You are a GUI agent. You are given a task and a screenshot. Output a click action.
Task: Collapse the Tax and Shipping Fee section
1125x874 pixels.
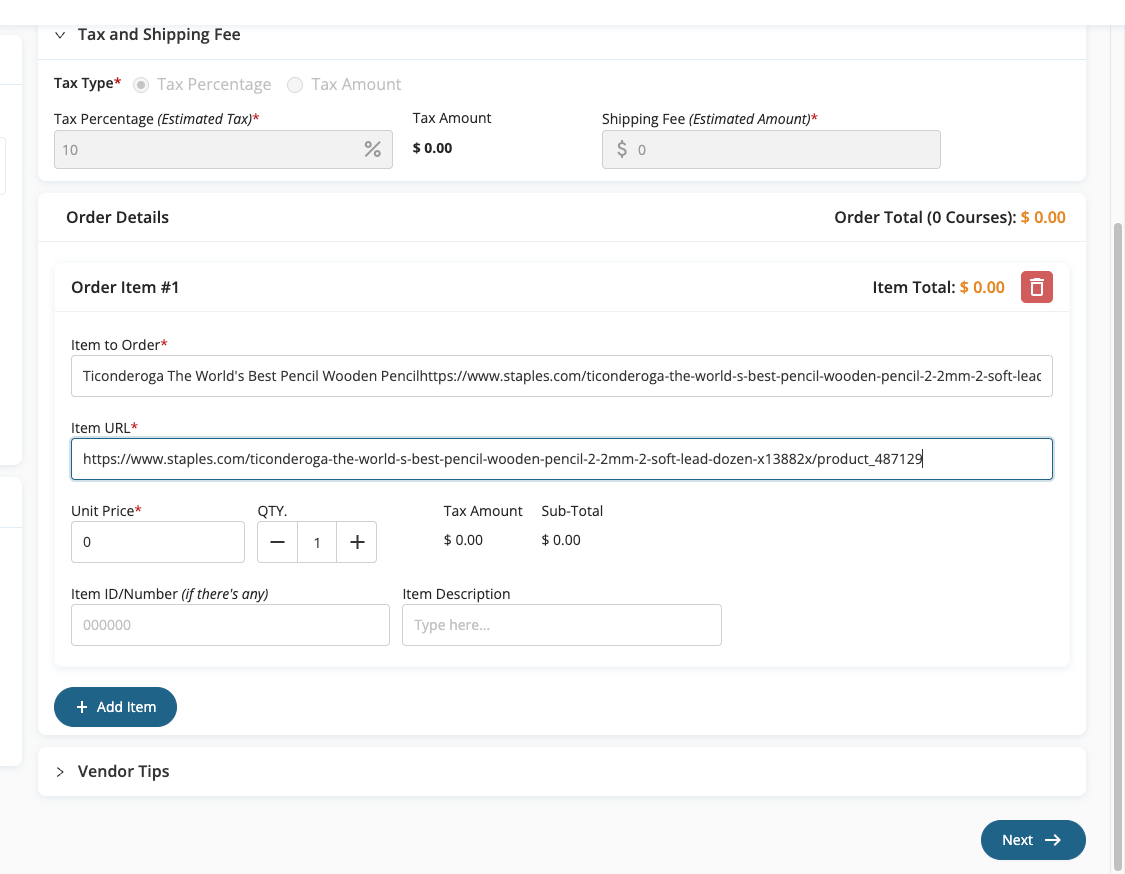[60, 34]
